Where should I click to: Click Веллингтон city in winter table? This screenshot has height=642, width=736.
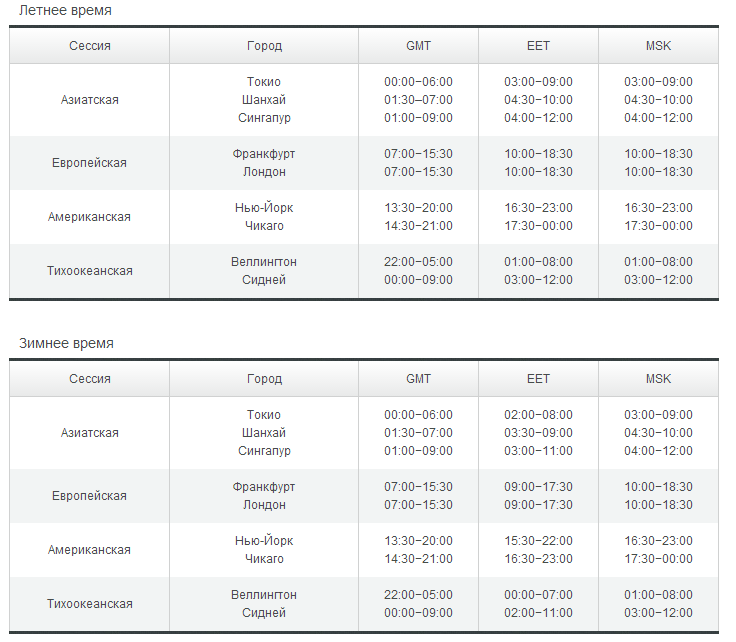264,595
